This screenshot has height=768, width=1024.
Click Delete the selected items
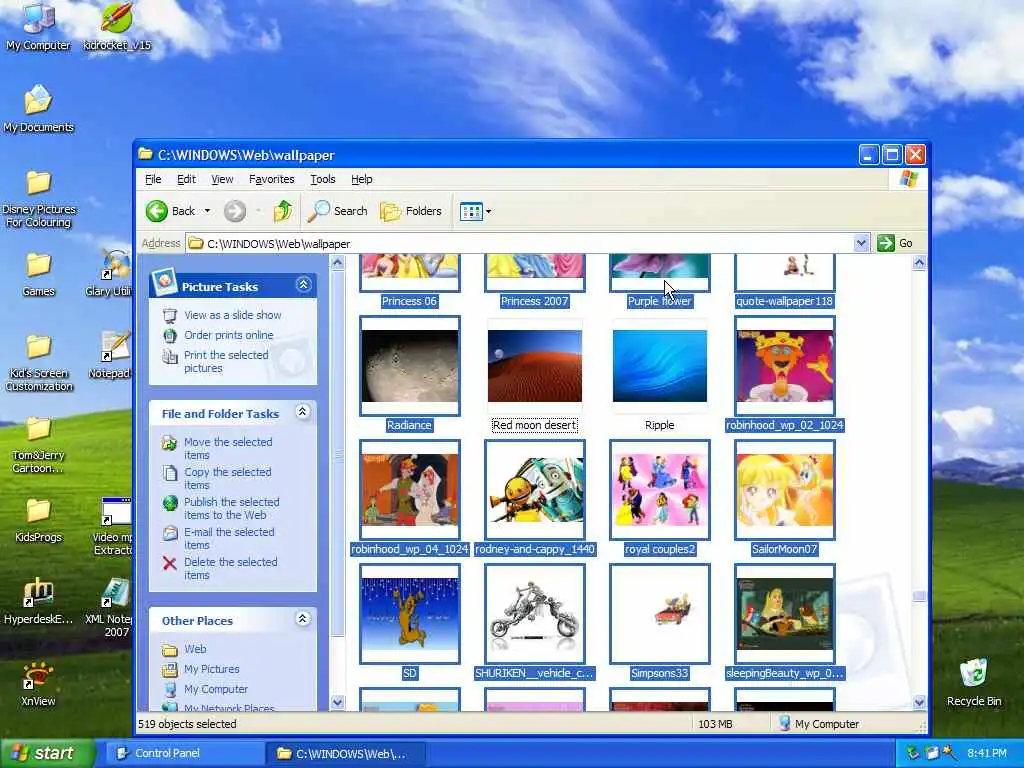230,568
